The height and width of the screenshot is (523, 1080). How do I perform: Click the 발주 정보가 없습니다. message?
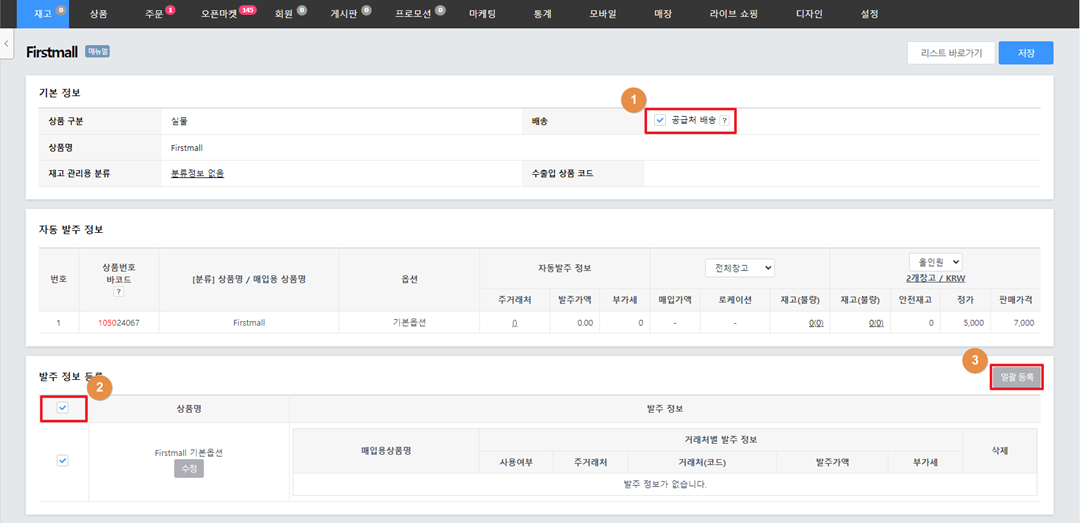pyautogui.click(x=665, y=484)
